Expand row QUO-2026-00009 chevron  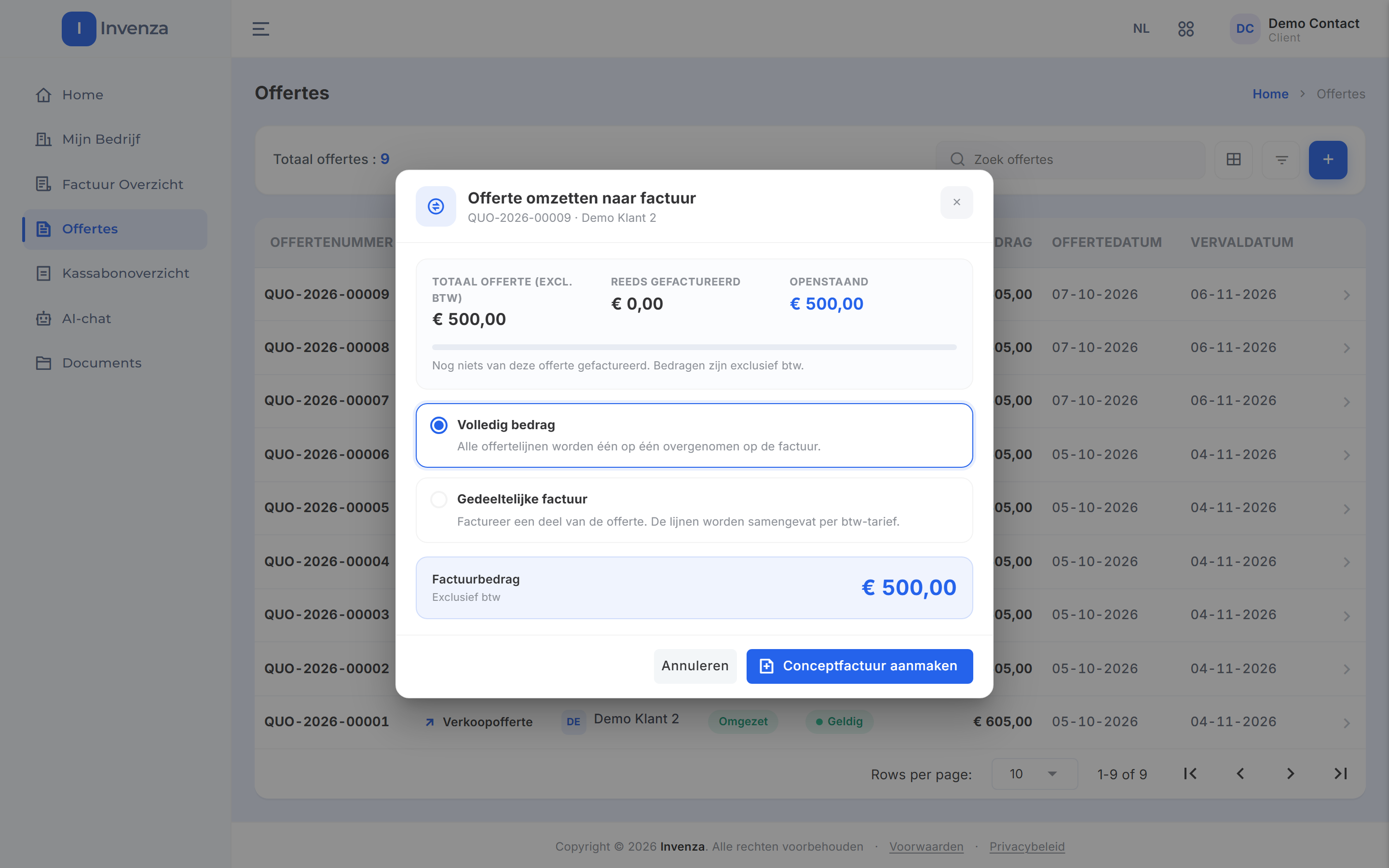point(1347,295)
